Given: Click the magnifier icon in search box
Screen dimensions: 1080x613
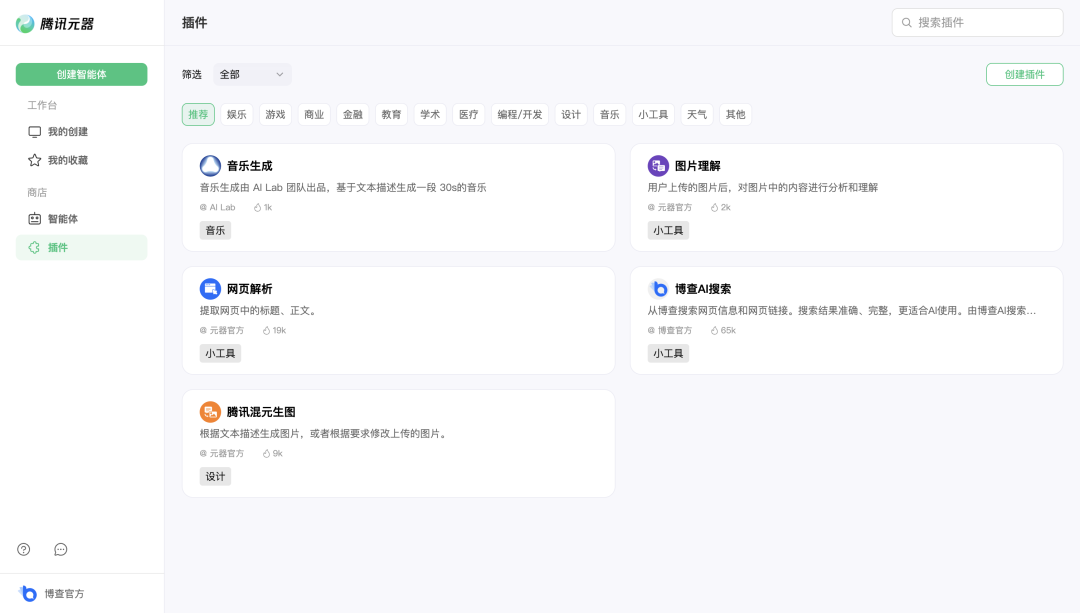Looking at the screenshot, I should click(907, 23).
